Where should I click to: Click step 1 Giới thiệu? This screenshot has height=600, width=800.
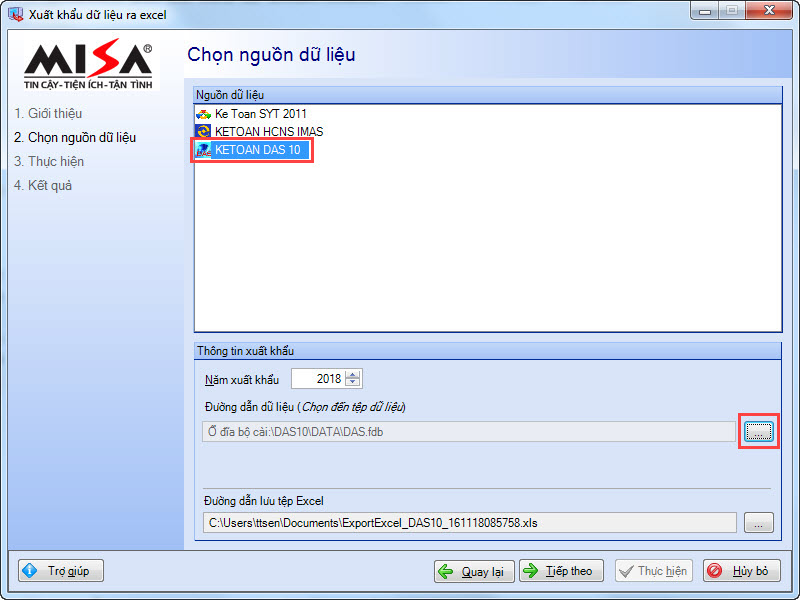click(x=48, y=113)
